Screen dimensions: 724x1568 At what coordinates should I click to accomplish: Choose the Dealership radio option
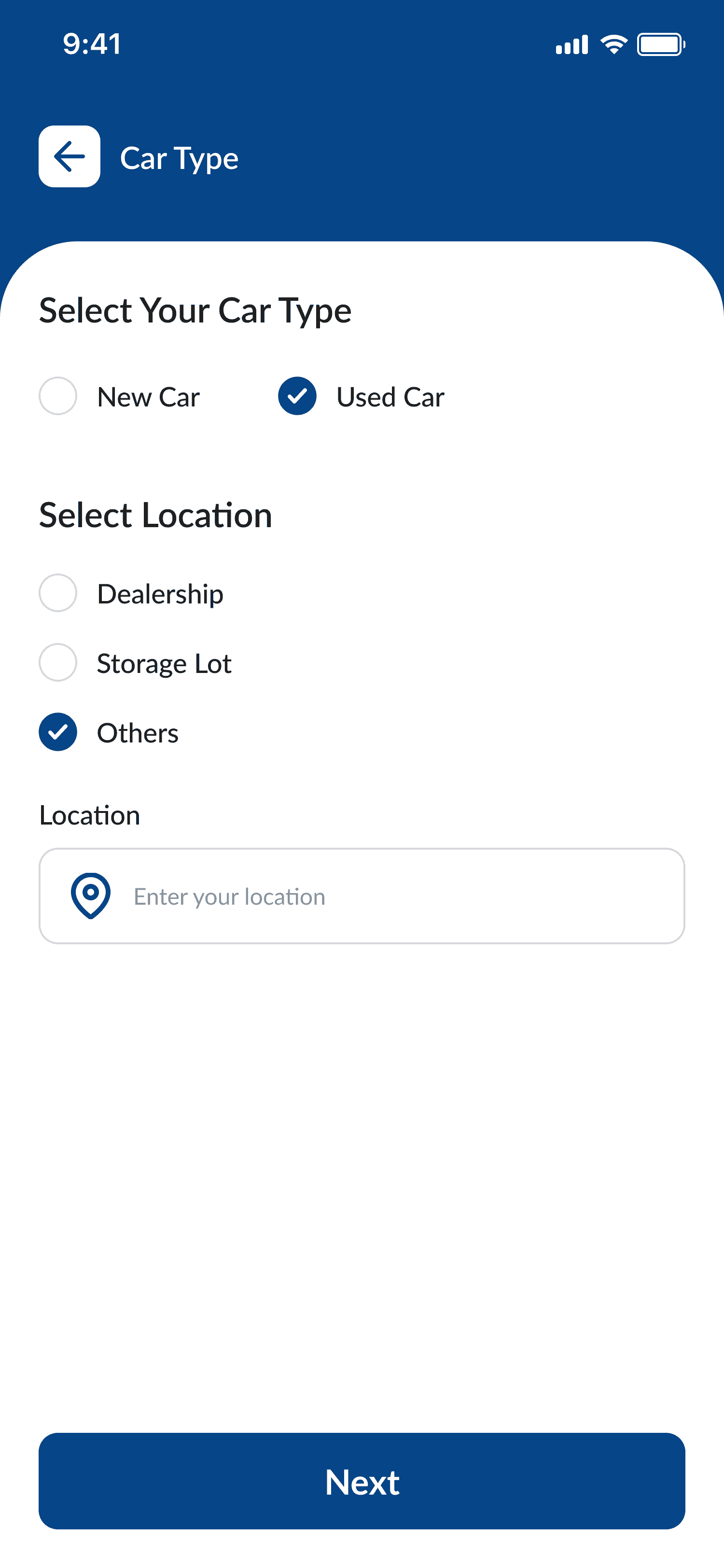tap(58, 593)
